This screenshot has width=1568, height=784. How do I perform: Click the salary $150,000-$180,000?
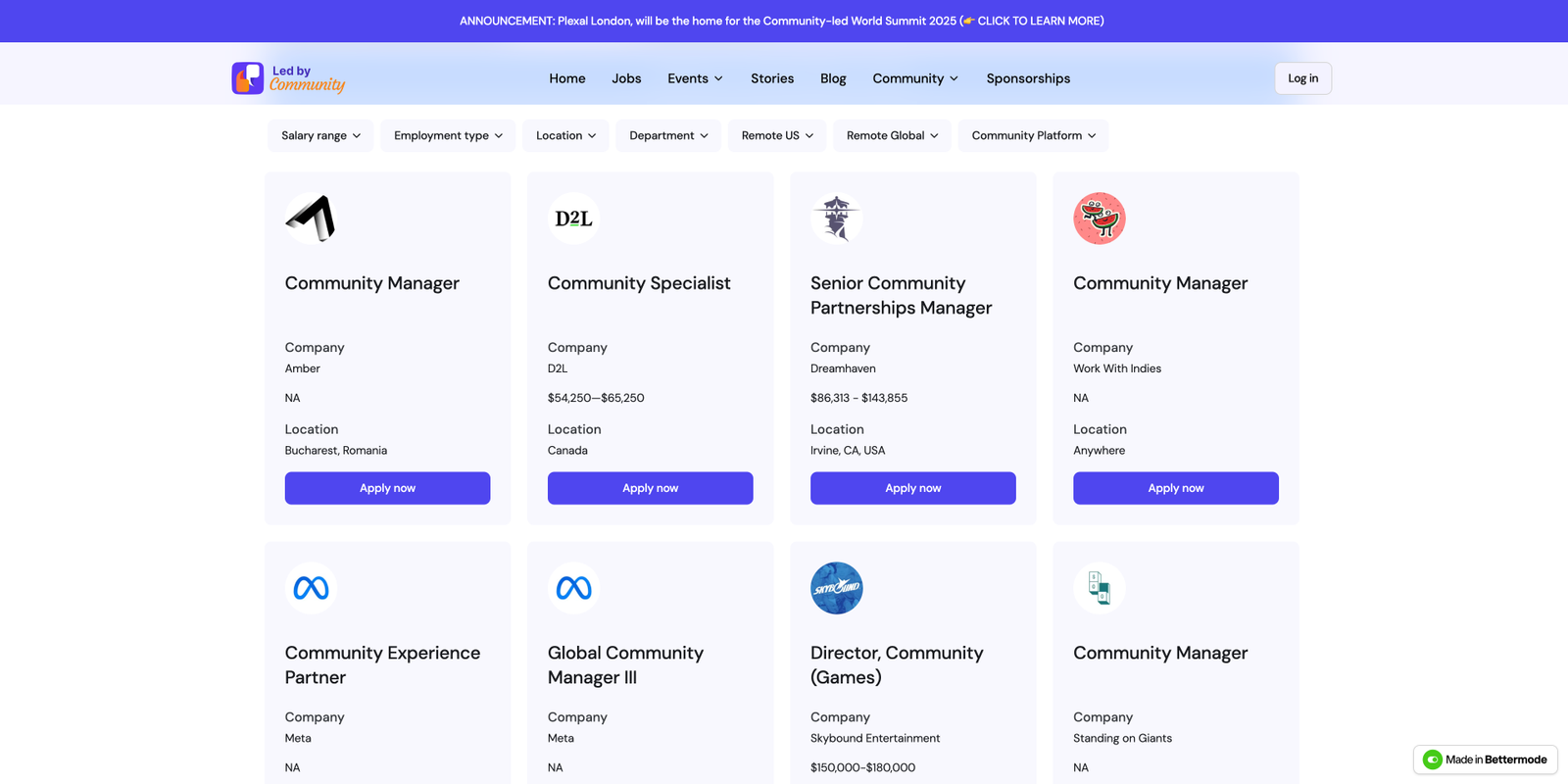click(x=862, y=767)
